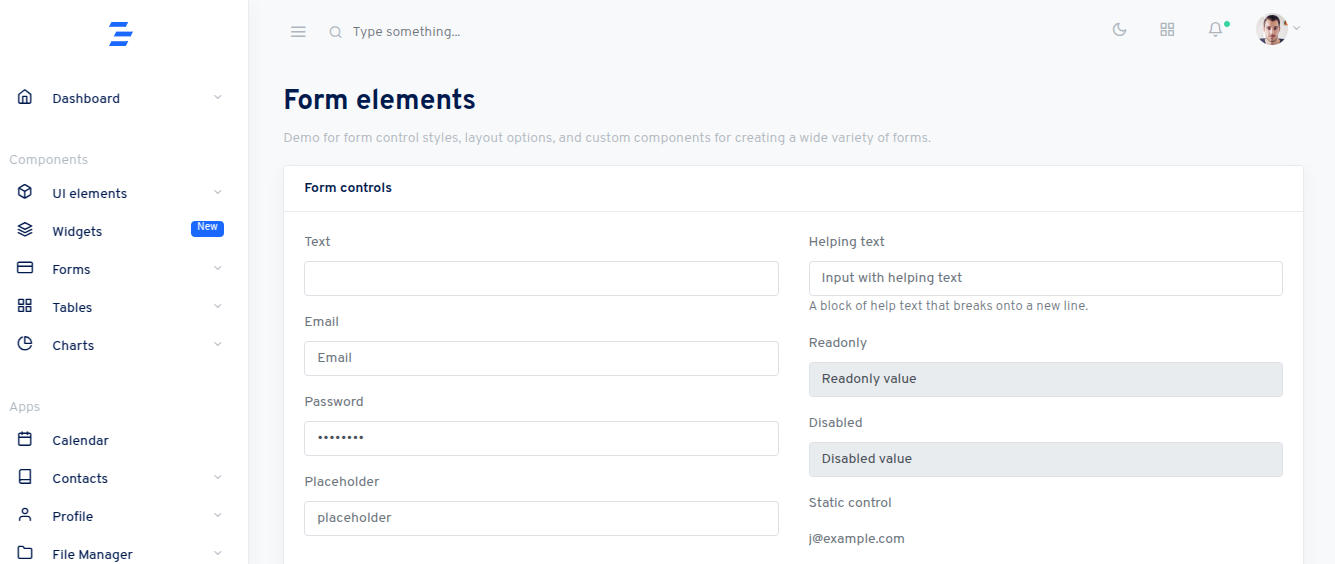
Task: Click the Dashboard home icon
Action: pos(25,98)
